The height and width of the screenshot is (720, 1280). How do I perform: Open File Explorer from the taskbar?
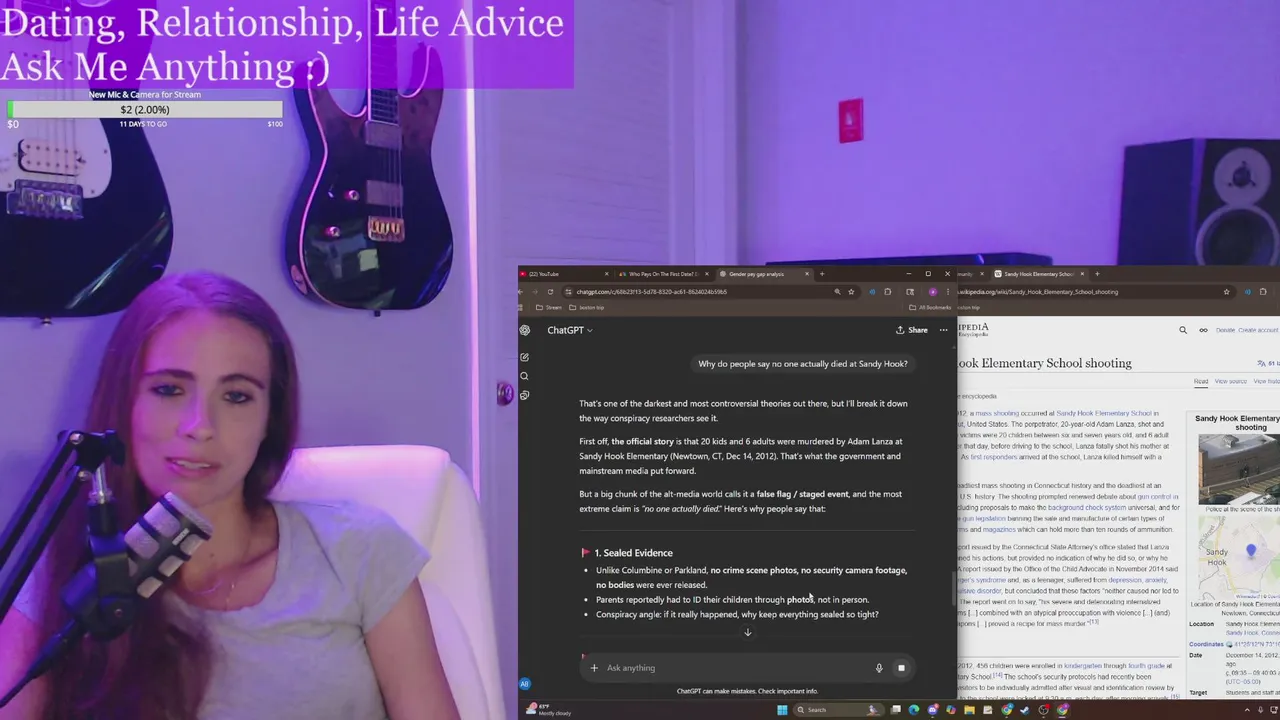(x=969, y=710)
